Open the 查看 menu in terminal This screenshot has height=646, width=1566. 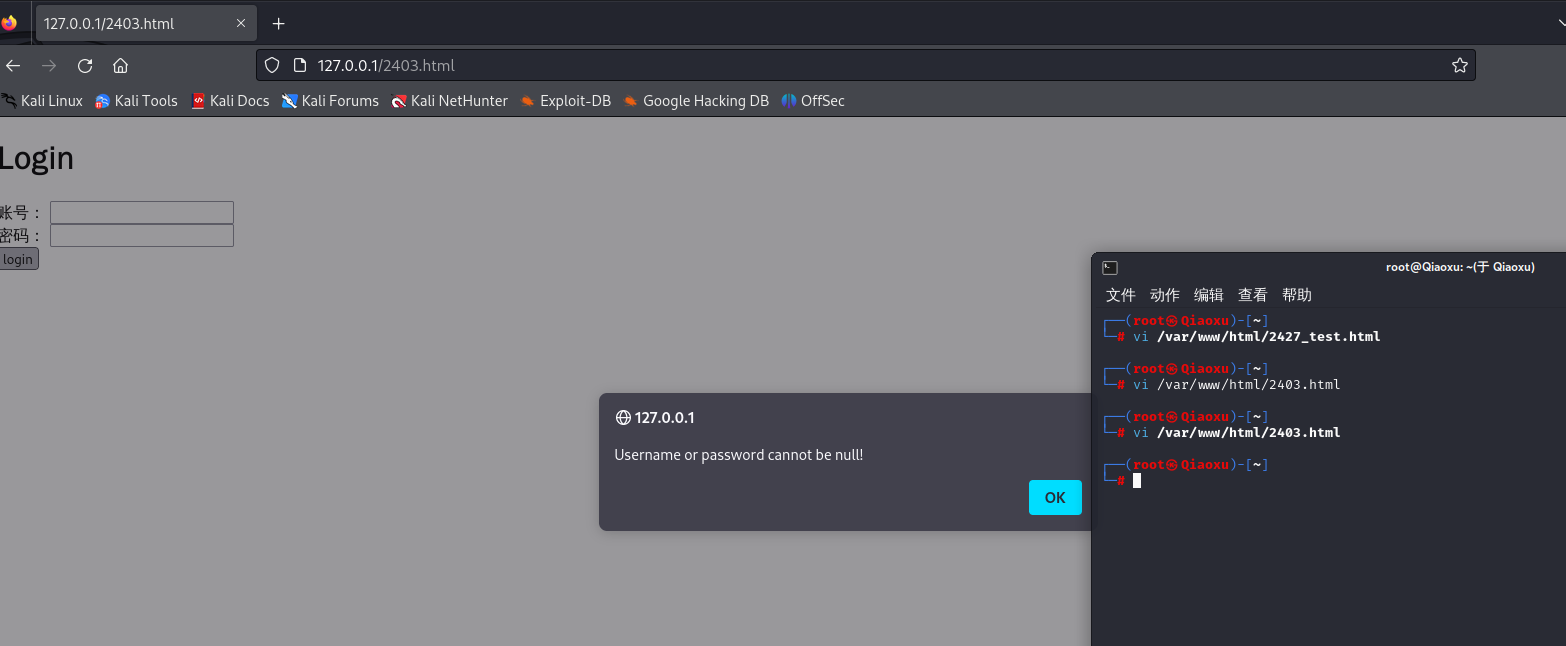(1253, 295)
